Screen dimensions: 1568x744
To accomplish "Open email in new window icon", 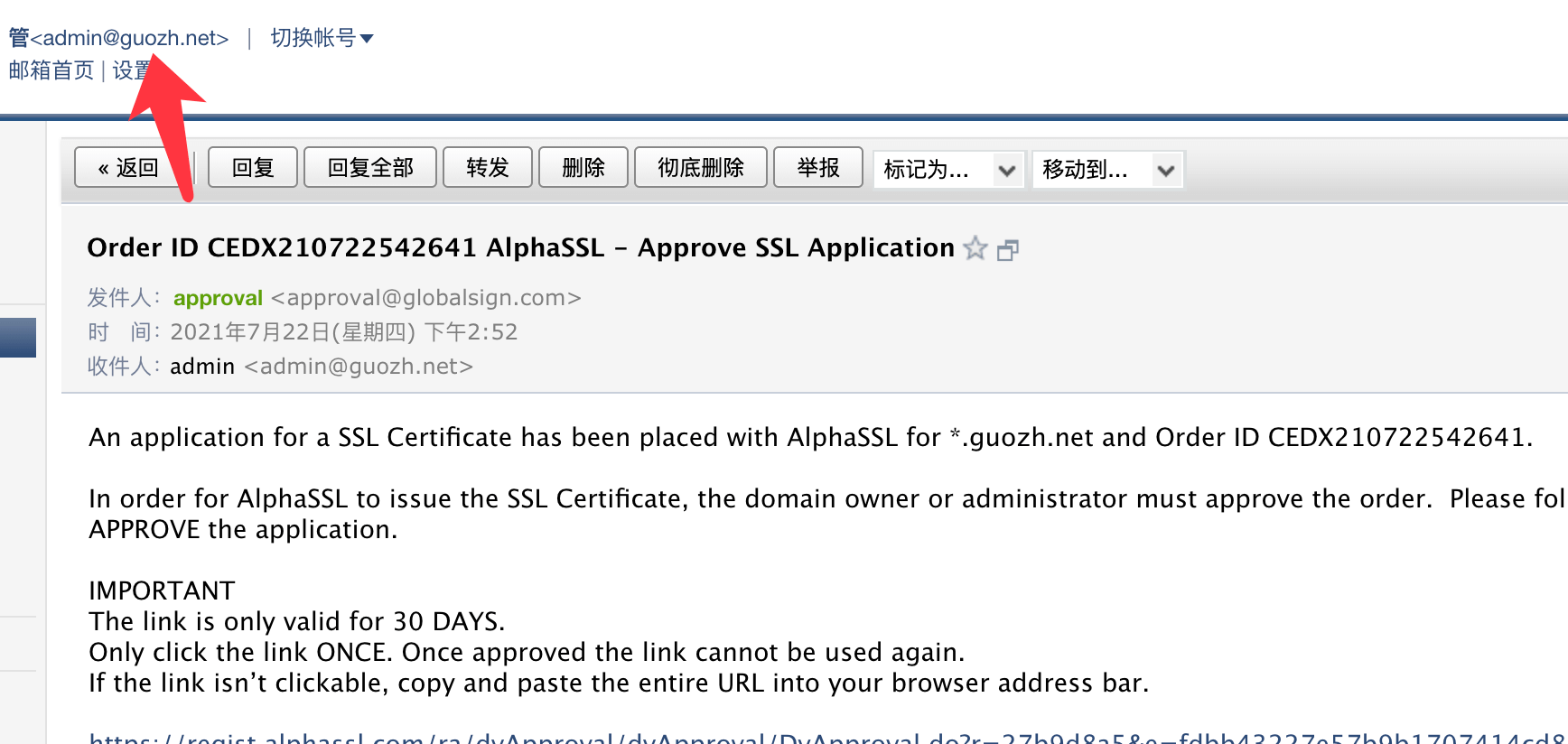I will tap(1008, 250).
